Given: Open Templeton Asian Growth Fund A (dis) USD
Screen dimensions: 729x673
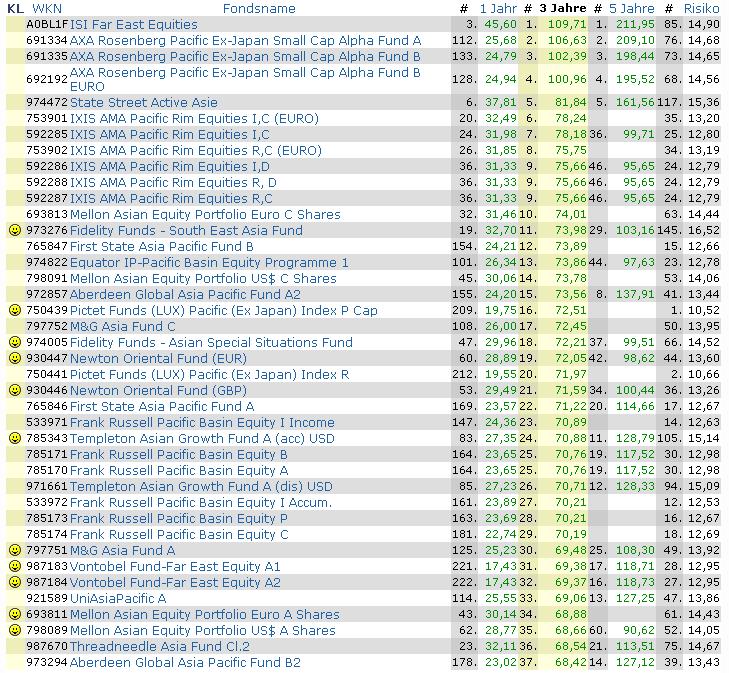Looking at the screenshot, I should (x=201, y=486).
